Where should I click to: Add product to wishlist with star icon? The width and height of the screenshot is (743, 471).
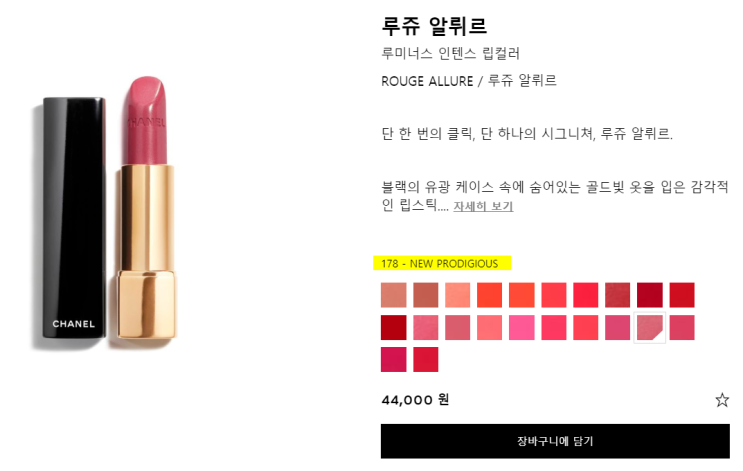click(722, 400)
